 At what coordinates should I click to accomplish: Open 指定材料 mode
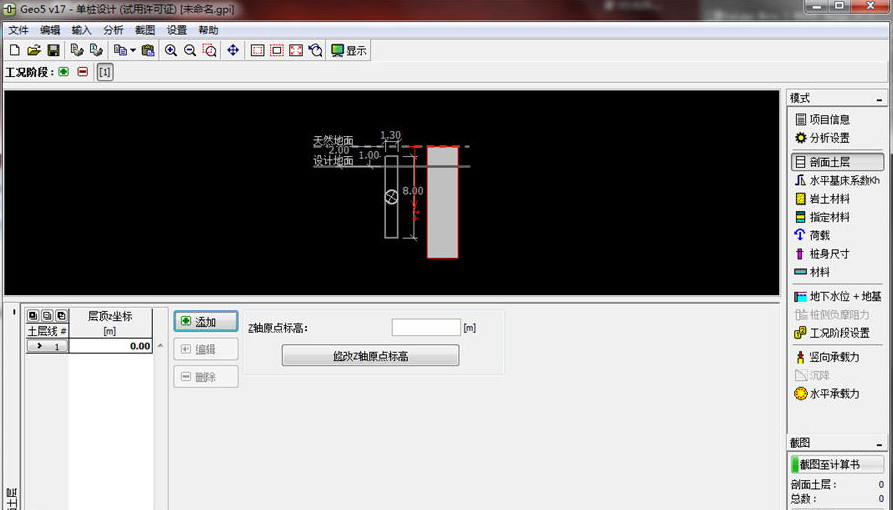coord(822,217)
